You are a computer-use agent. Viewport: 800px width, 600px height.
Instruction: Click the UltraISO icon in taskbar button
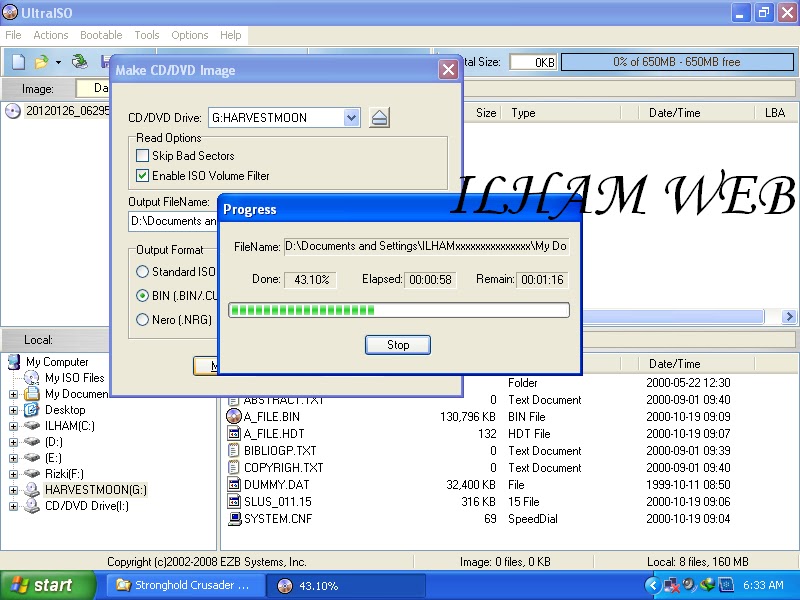coord(284,586)
